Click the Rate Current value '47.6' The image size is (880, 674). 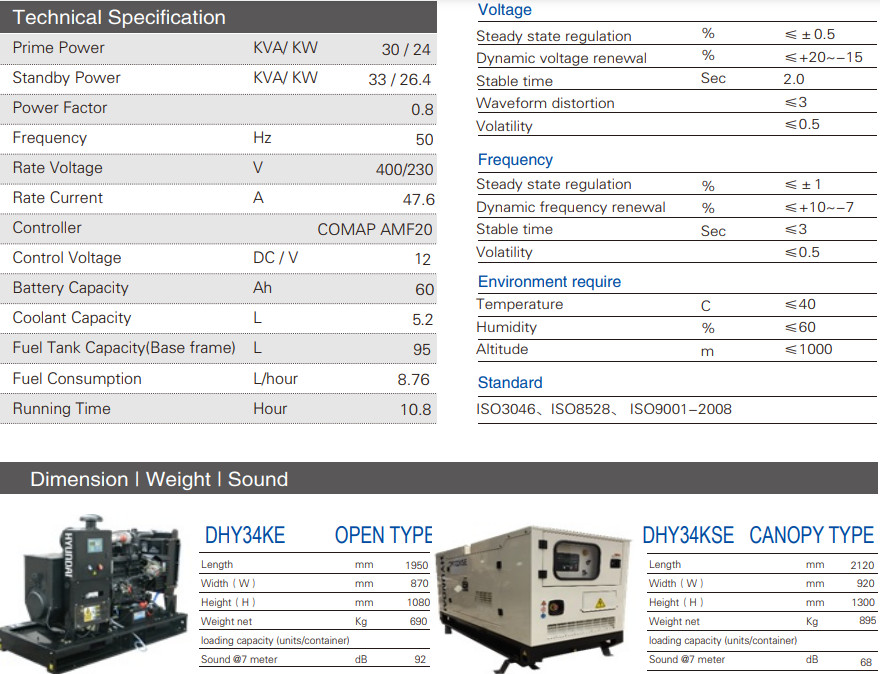click(x=419, y=199)
